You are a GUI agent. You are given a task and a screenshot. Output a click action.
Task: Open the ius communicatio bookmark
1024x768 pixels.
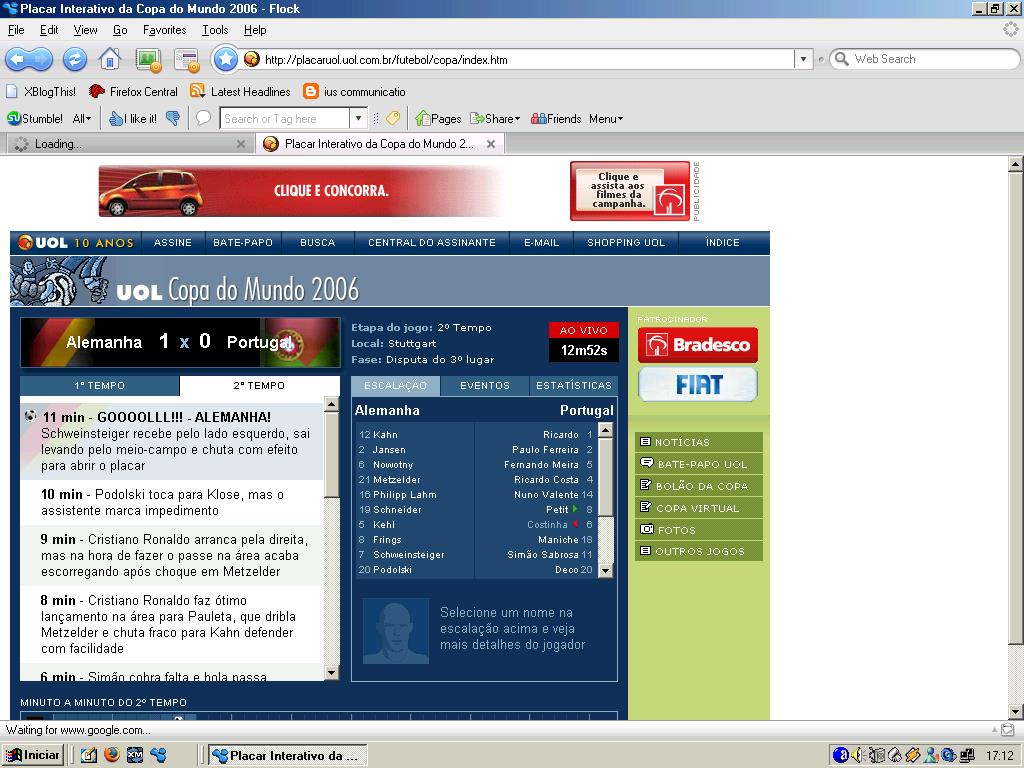[x=355, y=91]
